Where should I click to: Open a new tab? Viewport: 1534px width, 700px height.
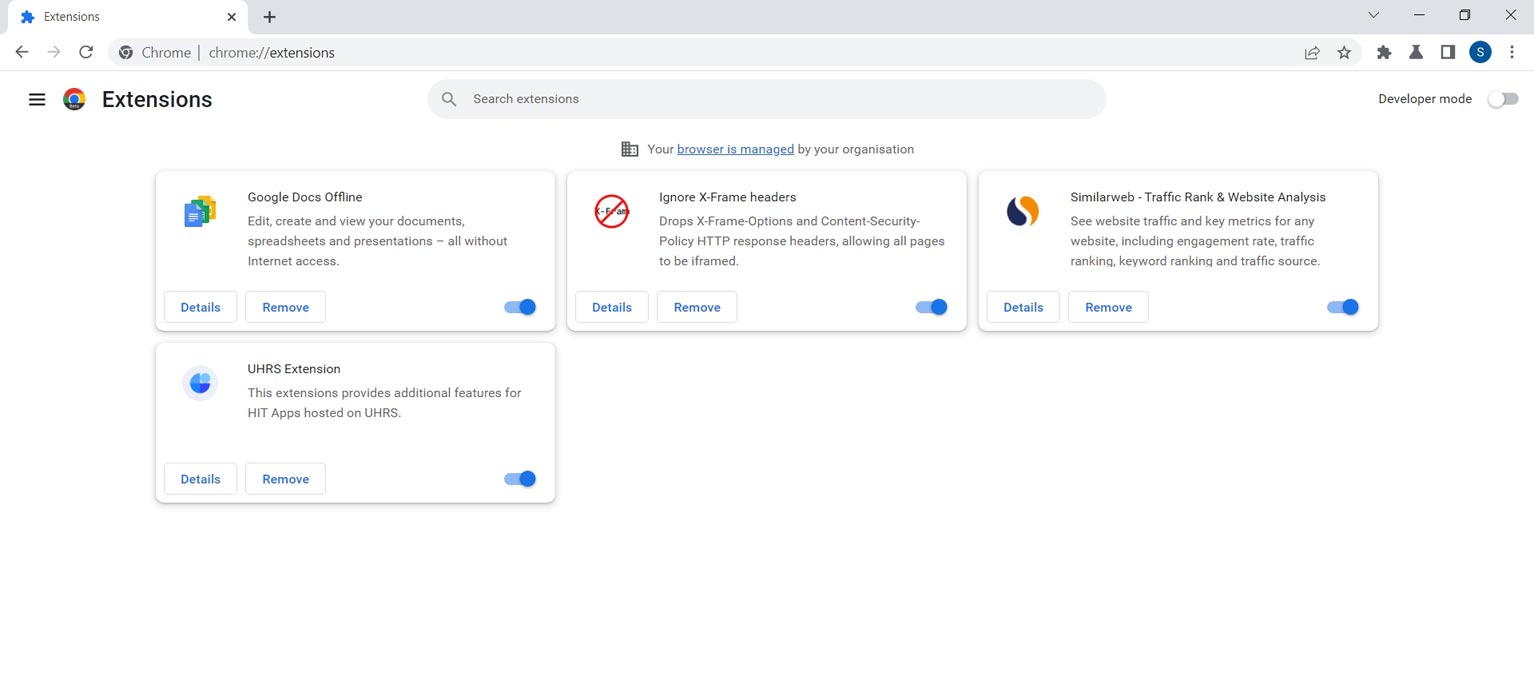point(269,17)
